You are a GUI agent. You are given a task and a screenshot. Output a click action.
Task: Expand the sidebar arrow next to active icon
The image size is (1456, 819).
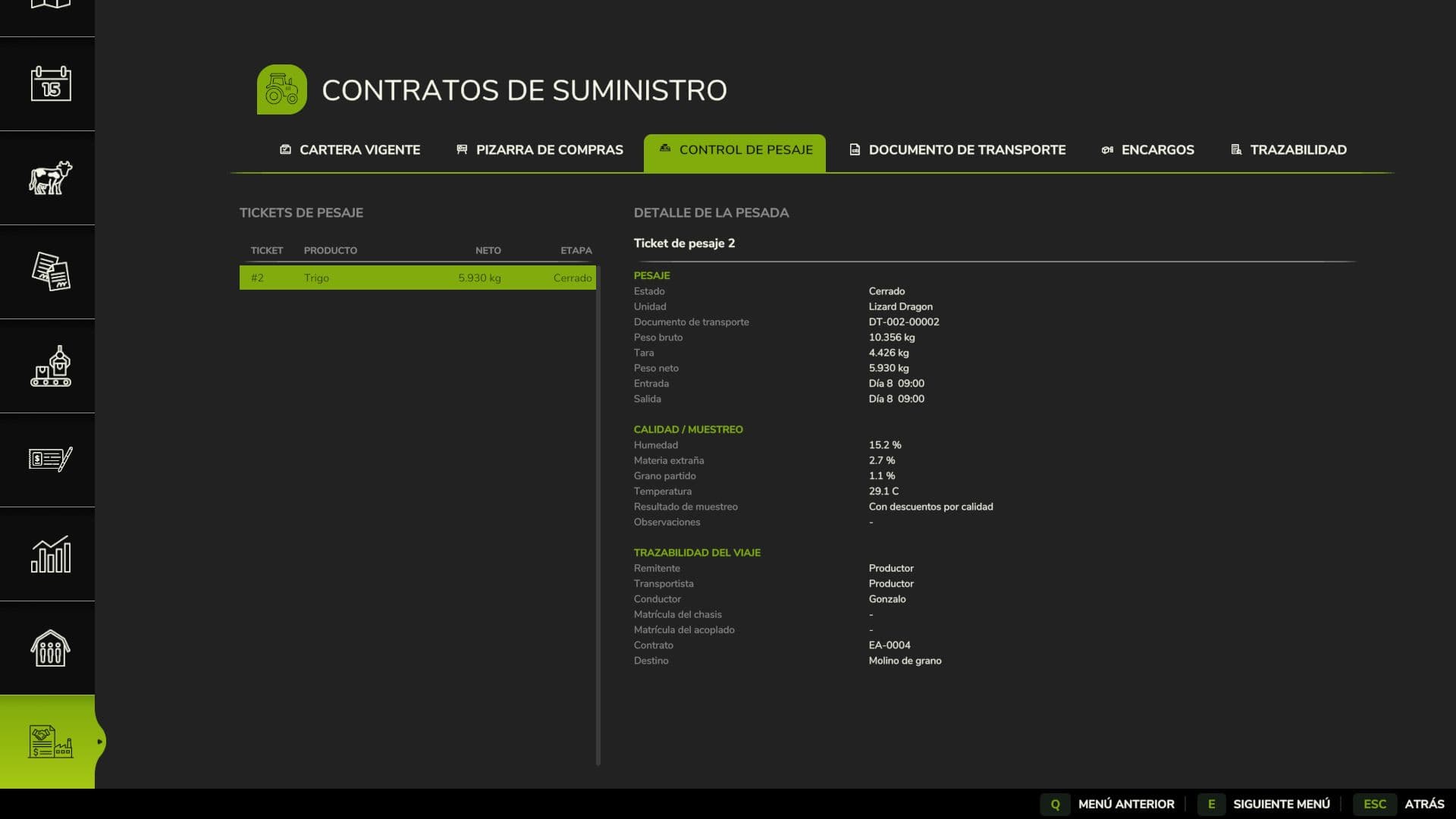[x=99, y=742]
